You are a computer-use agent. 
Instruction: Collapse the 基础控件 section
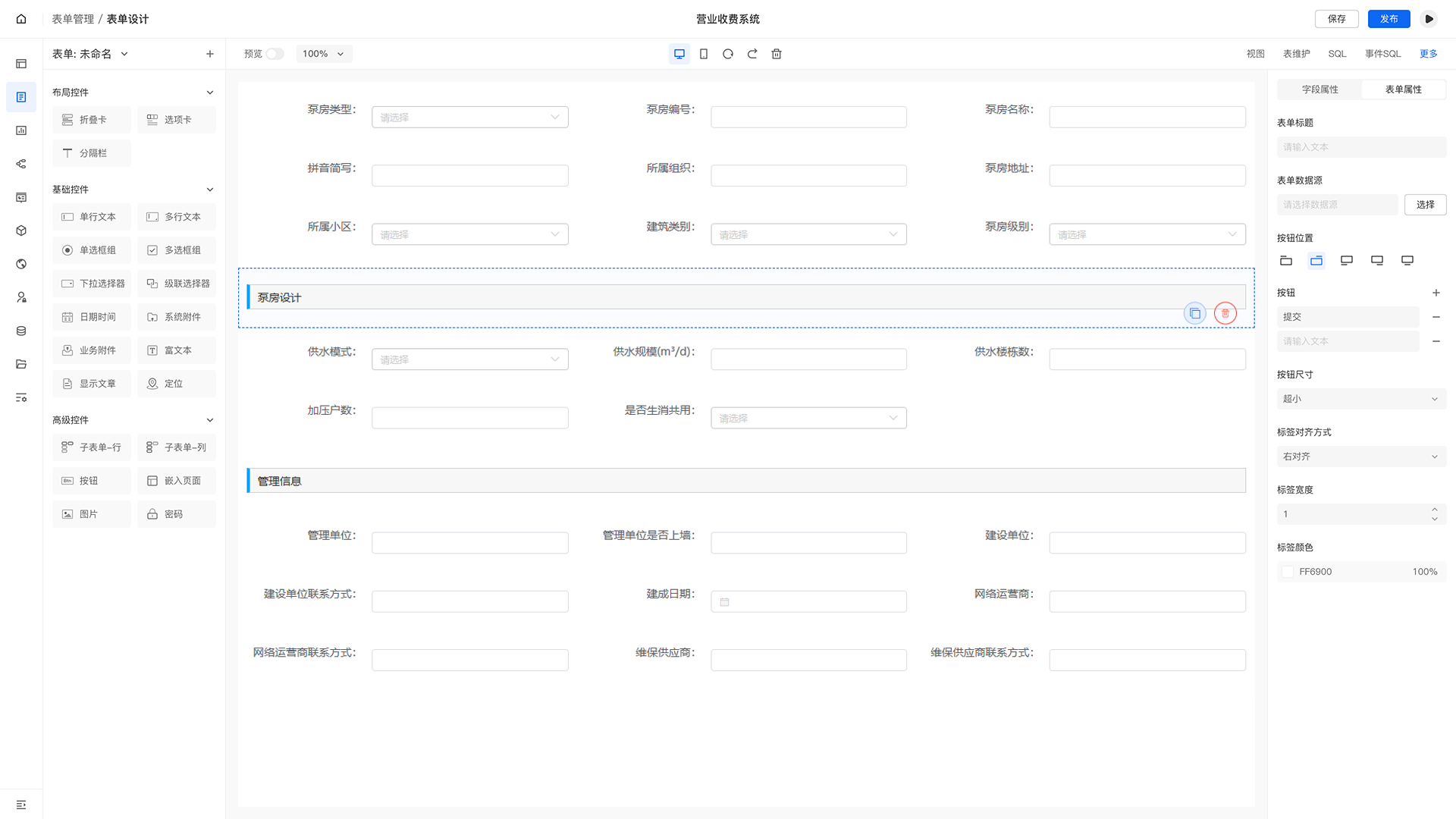[210, 190]
